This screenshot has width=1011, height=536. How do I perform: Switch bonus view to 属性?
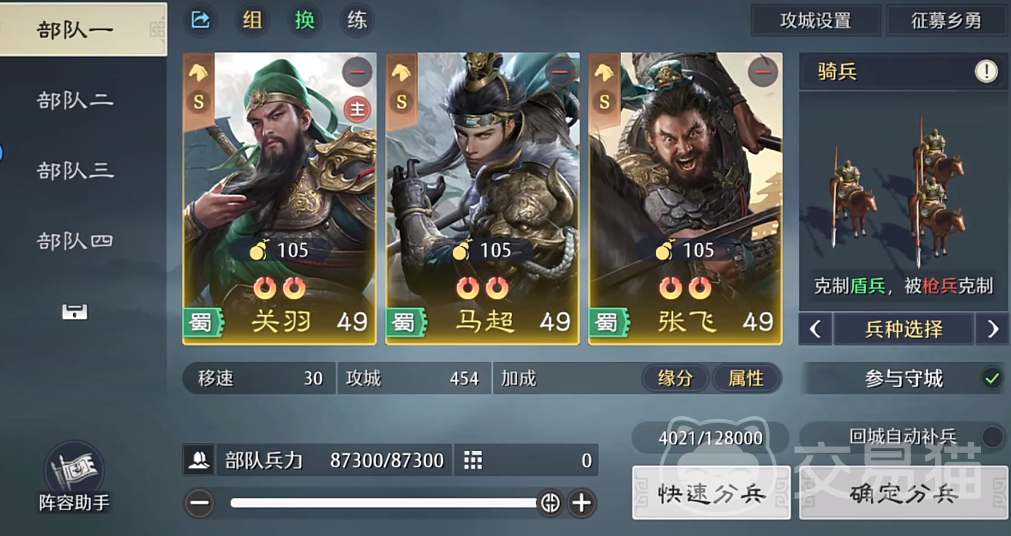746,378
